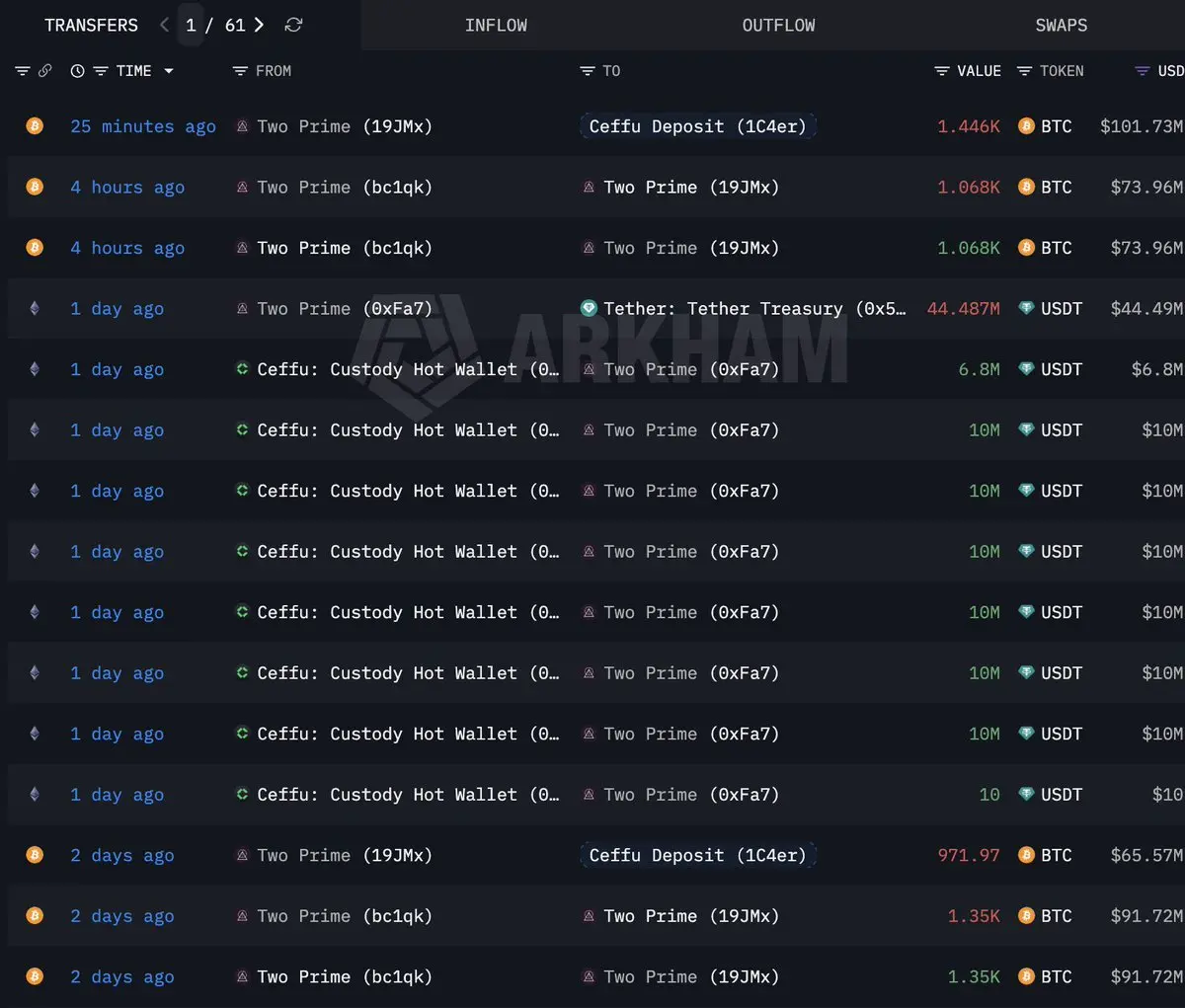Viewport: 1185px width, 1008px height.
Task: Click USDT token icon in $6.8M row
Action: click(1026, 368)
